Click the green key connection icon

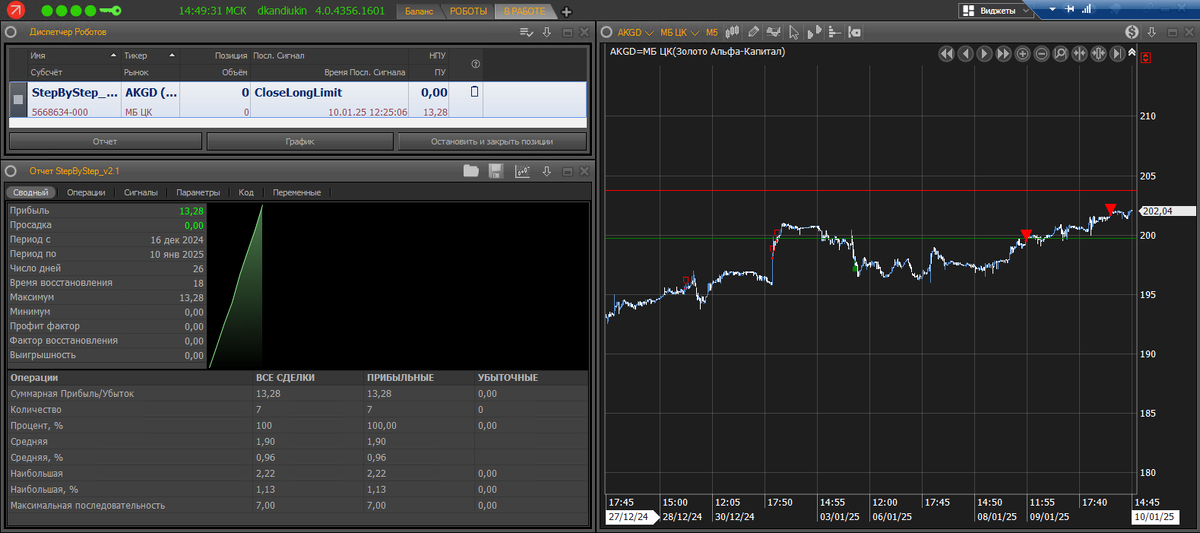(110, 11)
